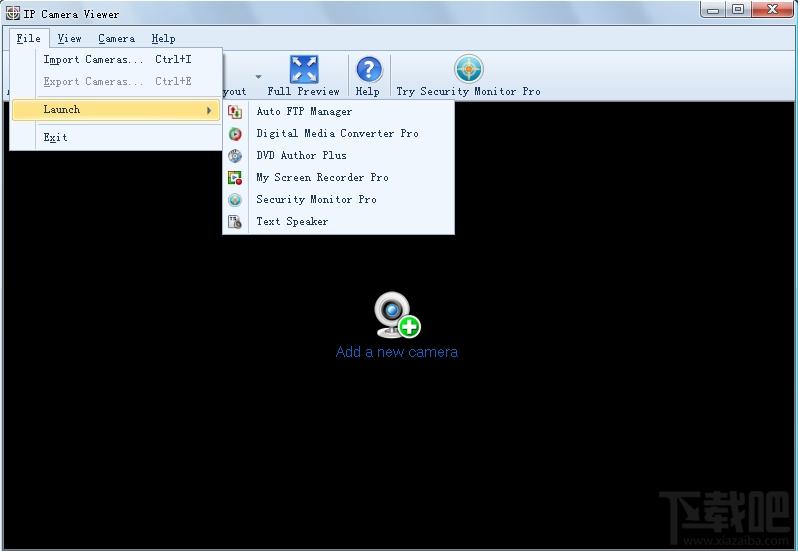The height and width of the screenshot is (551, 798).
Task: Open the View menu
Action: coord(69,38)
